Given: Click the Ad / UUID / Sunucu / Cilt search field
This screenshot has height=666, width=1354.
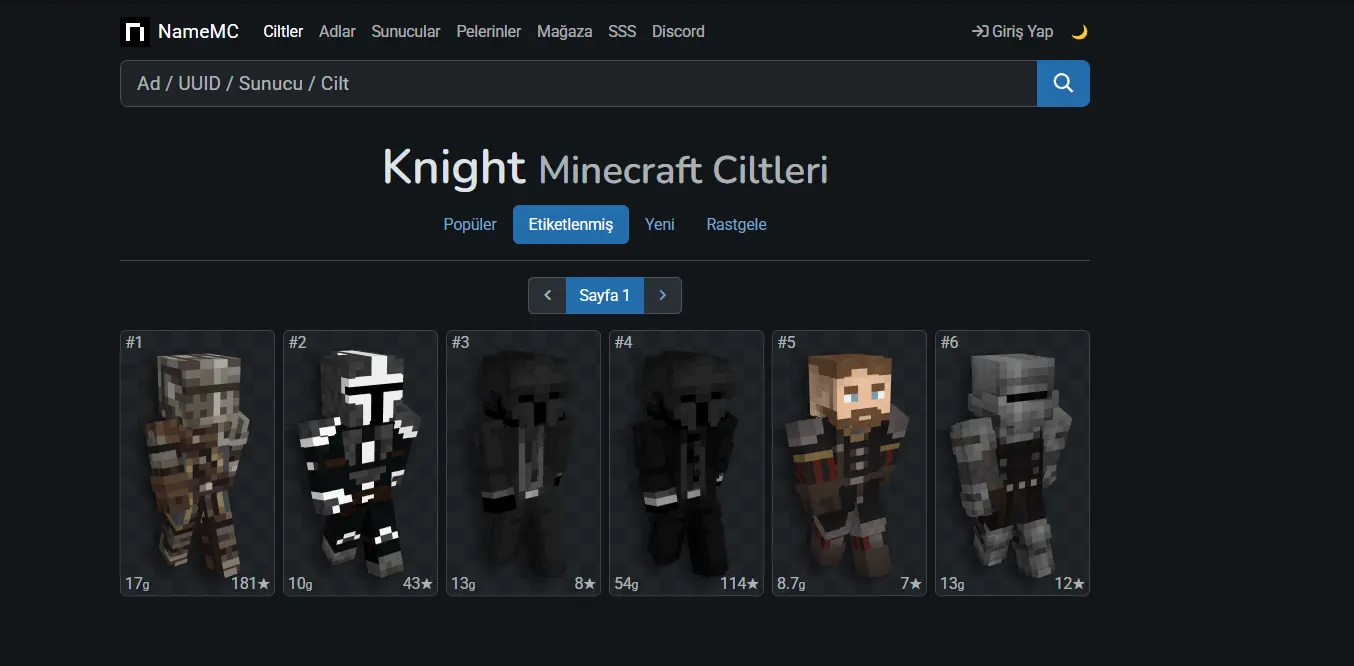Looking at the screenshot, I should coord(578,83).
